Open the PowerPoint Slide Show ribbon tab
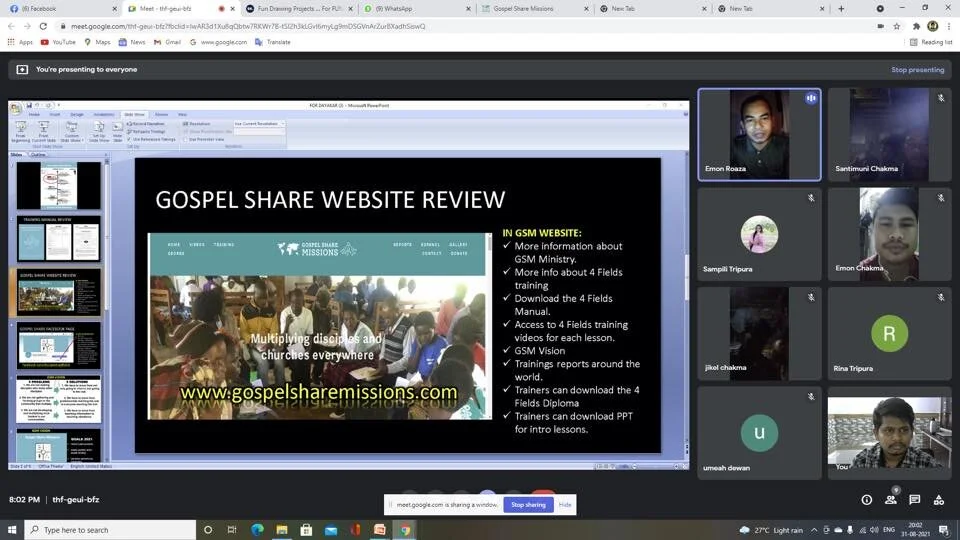The width and height of the screenshot is (960, 540). (x=134, y=114)
